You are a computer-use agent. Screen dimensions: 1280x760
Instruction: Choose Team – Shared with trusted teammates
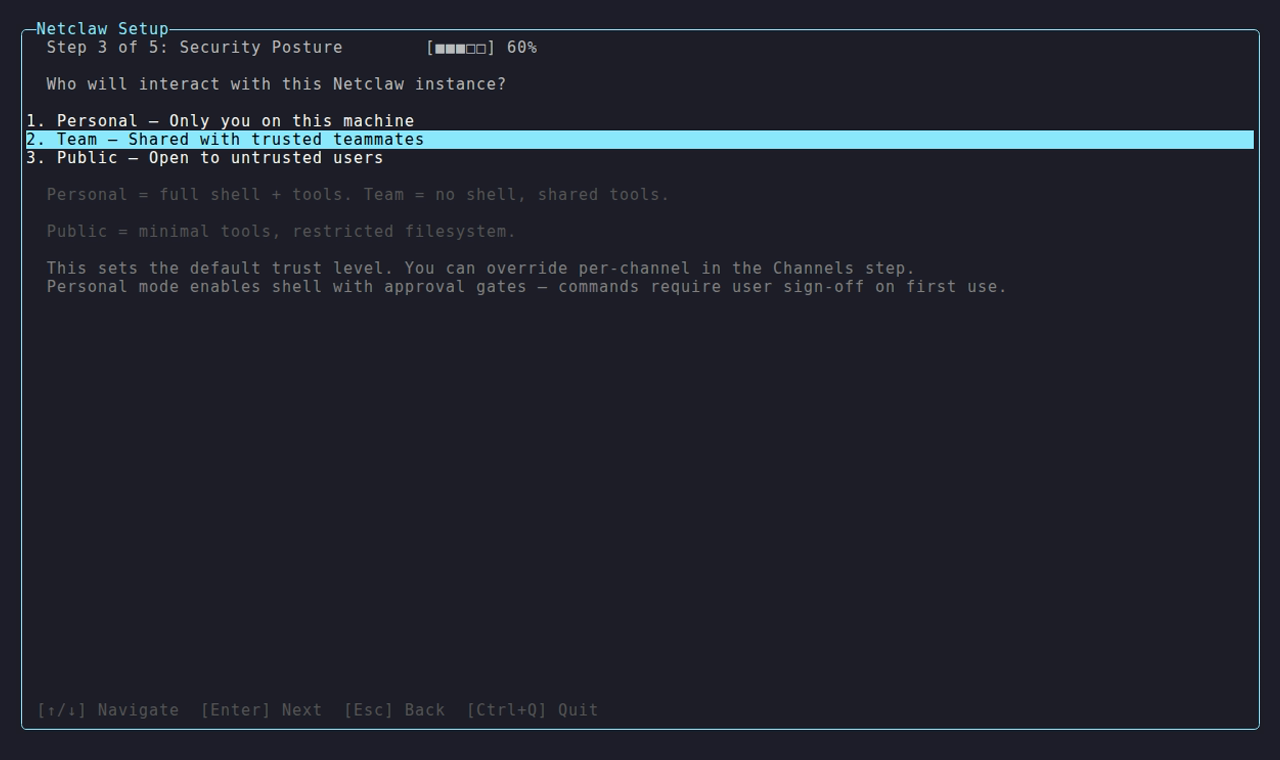(x=640, y=140)
